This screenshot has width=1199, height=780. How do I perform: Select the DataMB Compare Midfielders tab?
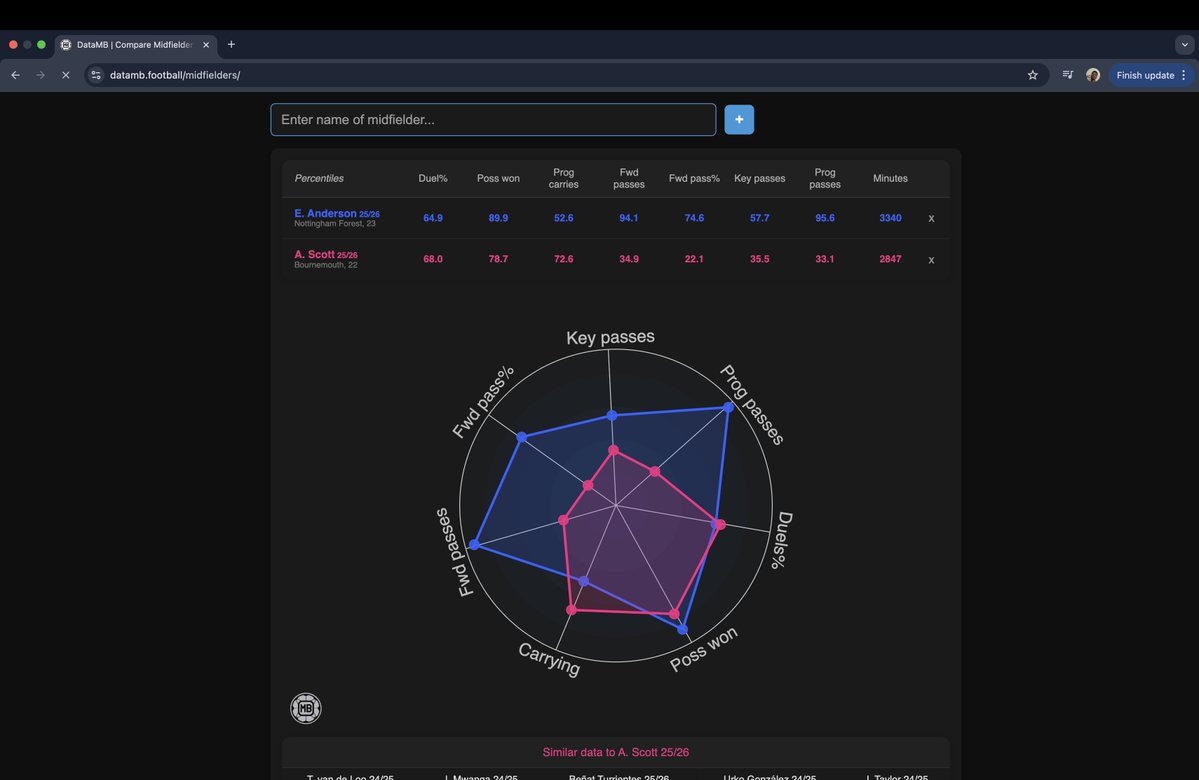pos(136,45)
